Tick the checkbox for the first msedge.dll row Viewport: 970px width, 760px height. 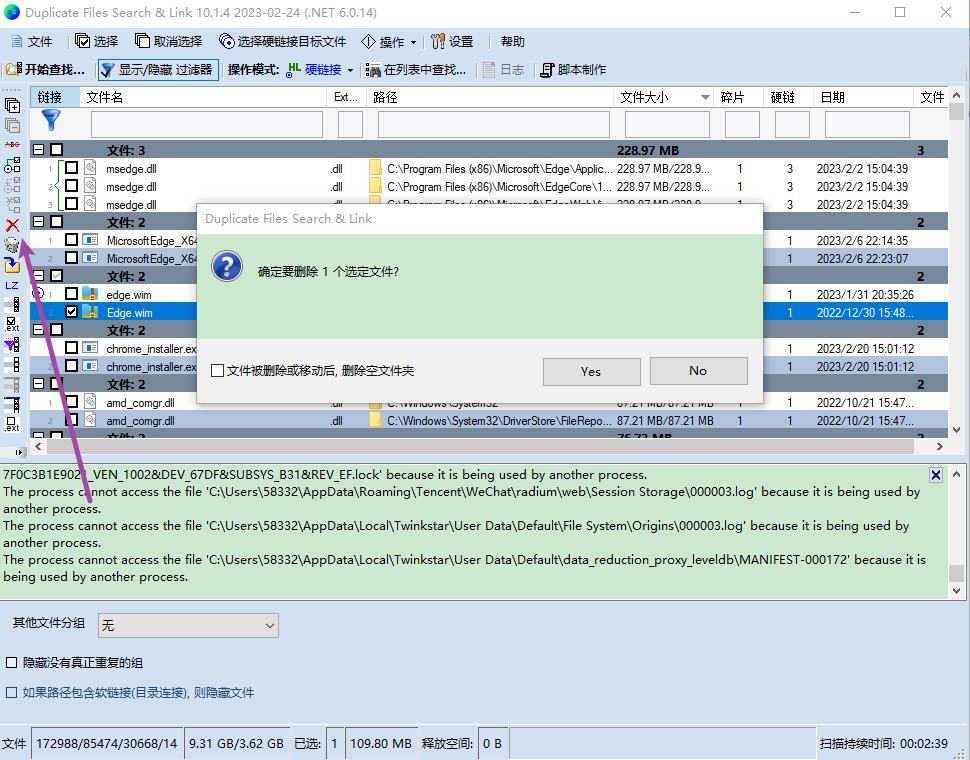(71, 168)
